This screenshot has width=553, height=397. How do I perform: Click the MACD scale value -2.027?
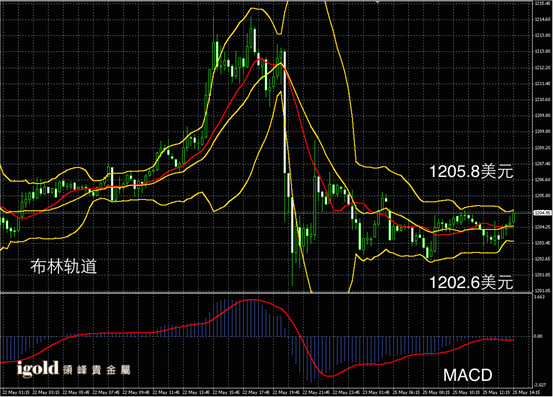(x=540, y=385)
